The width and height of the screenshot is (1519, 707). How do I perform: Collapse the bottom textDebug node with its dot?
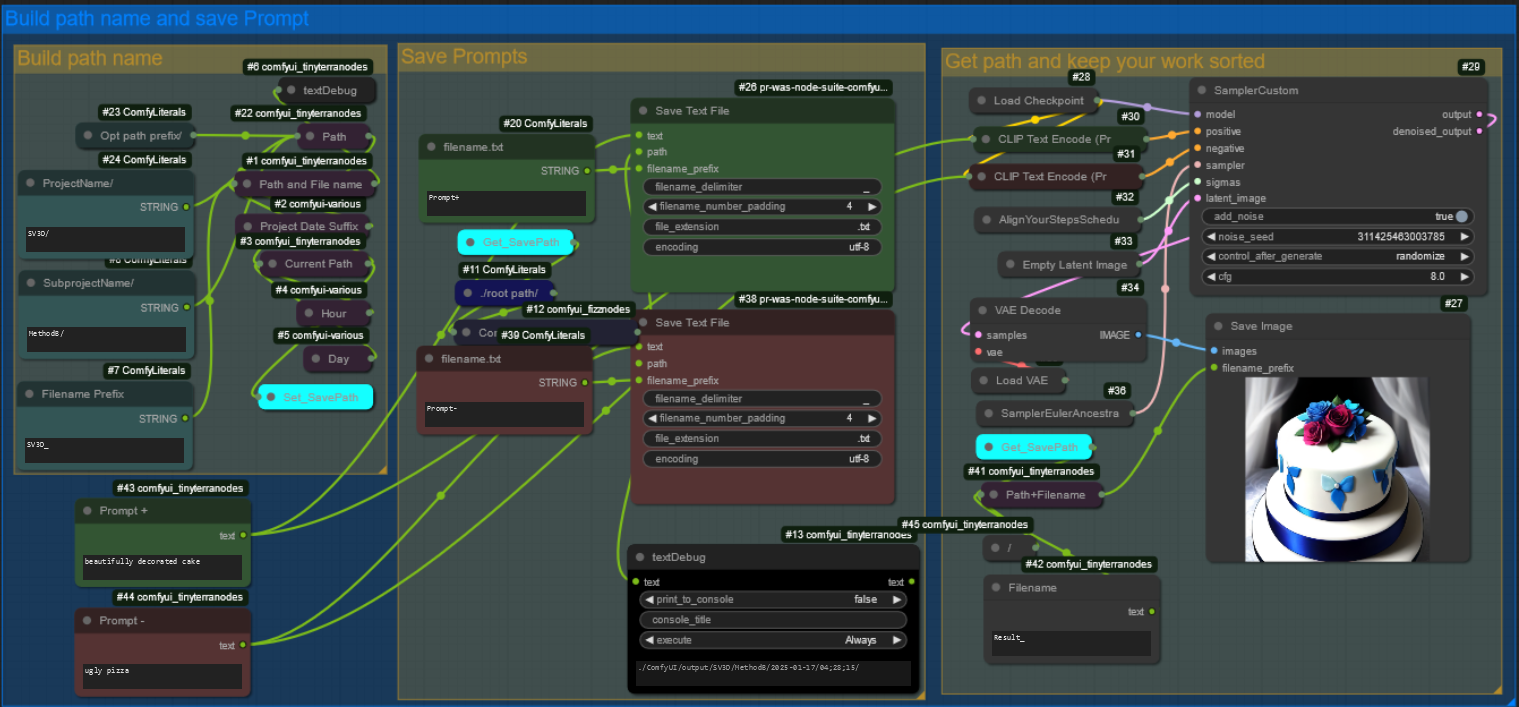pos(639,558)
